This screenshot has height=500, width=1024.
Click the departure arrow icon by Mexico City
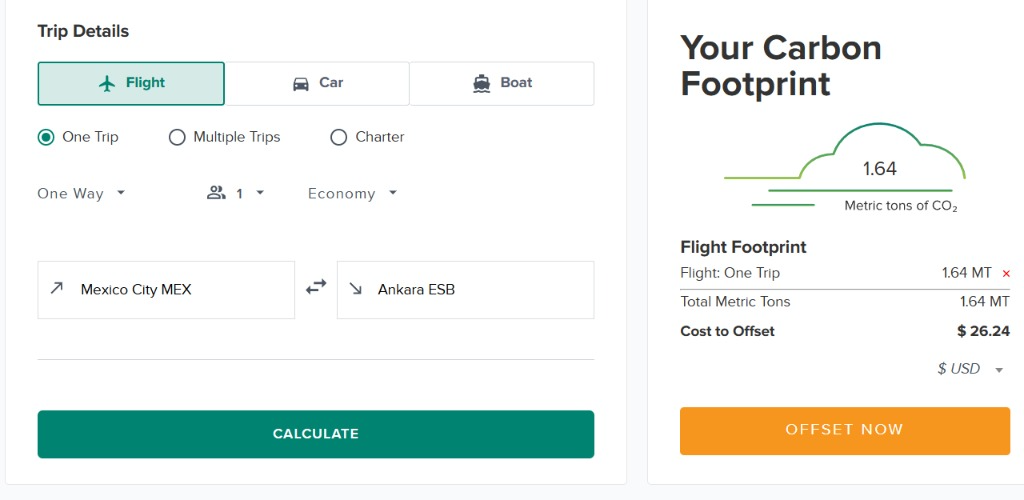coord(56,288)
